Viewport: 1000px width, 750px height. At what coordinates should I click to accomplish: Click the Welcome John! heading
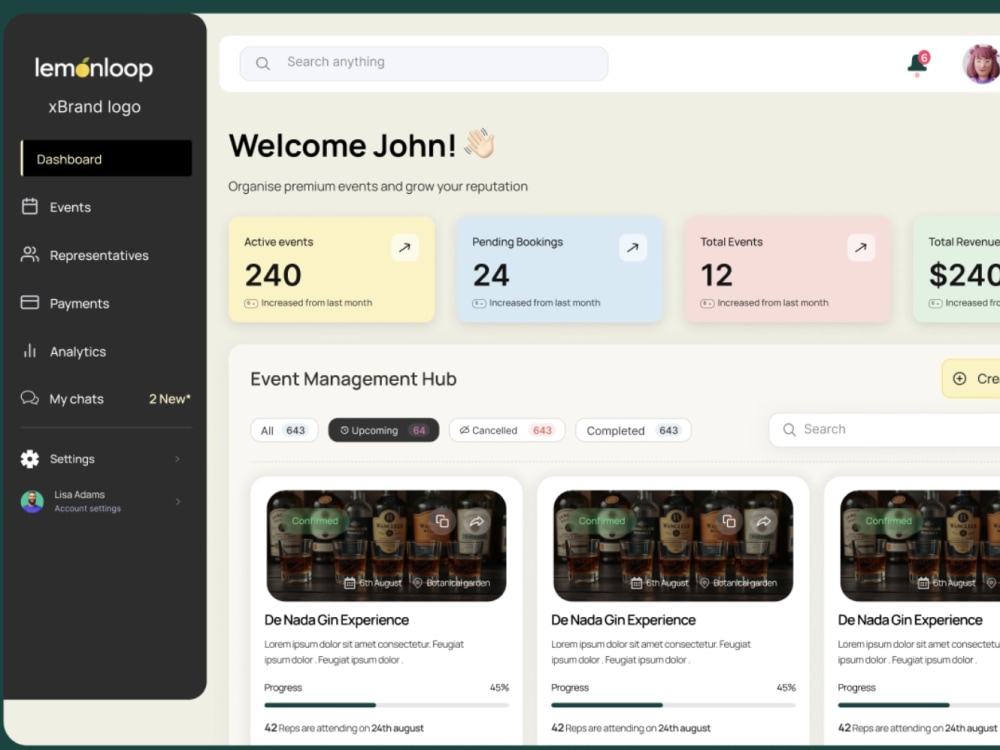342,145
